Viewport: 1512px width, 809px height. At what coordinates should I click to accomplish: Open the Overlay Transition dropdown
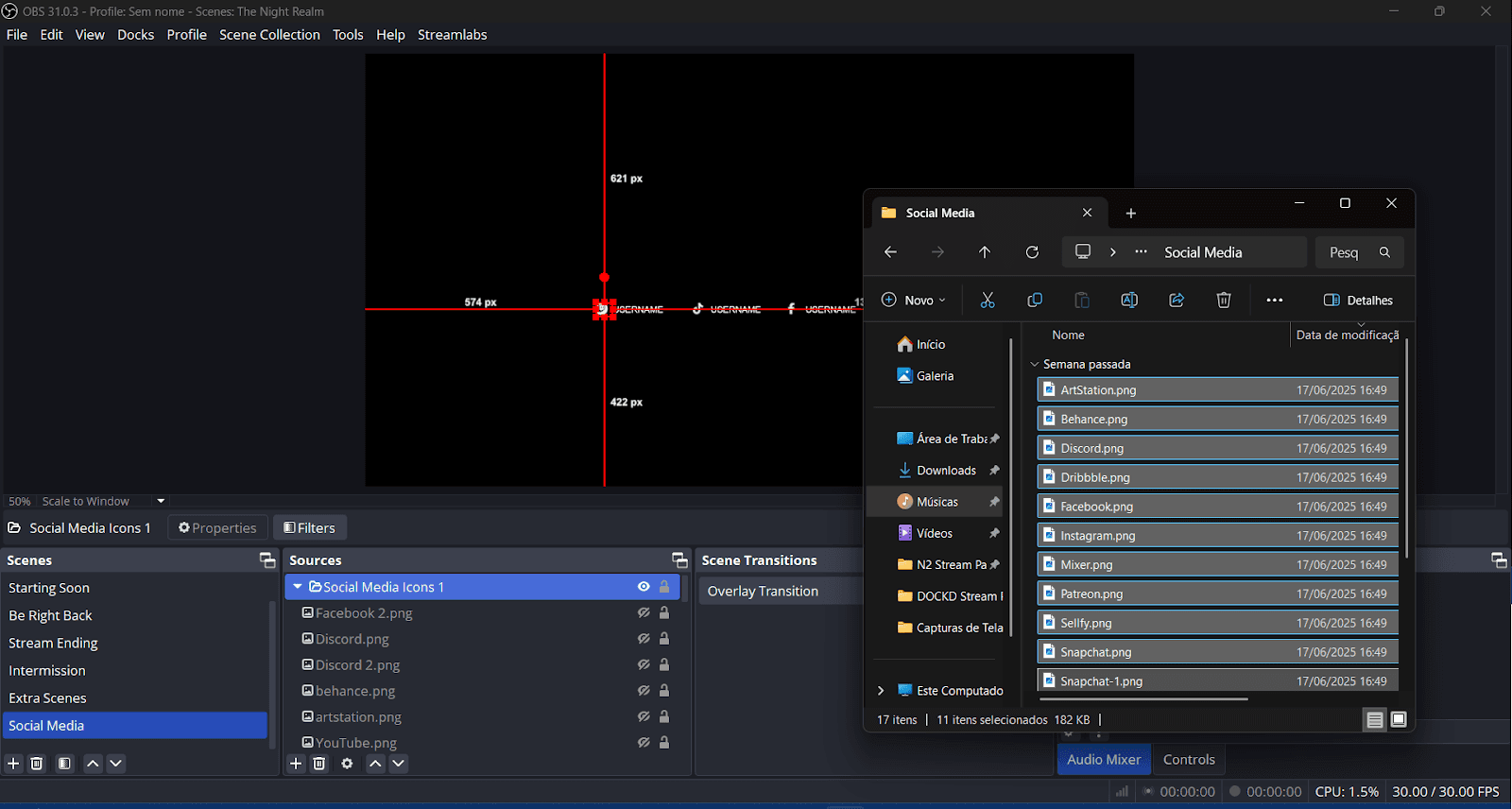pos(782,592)
